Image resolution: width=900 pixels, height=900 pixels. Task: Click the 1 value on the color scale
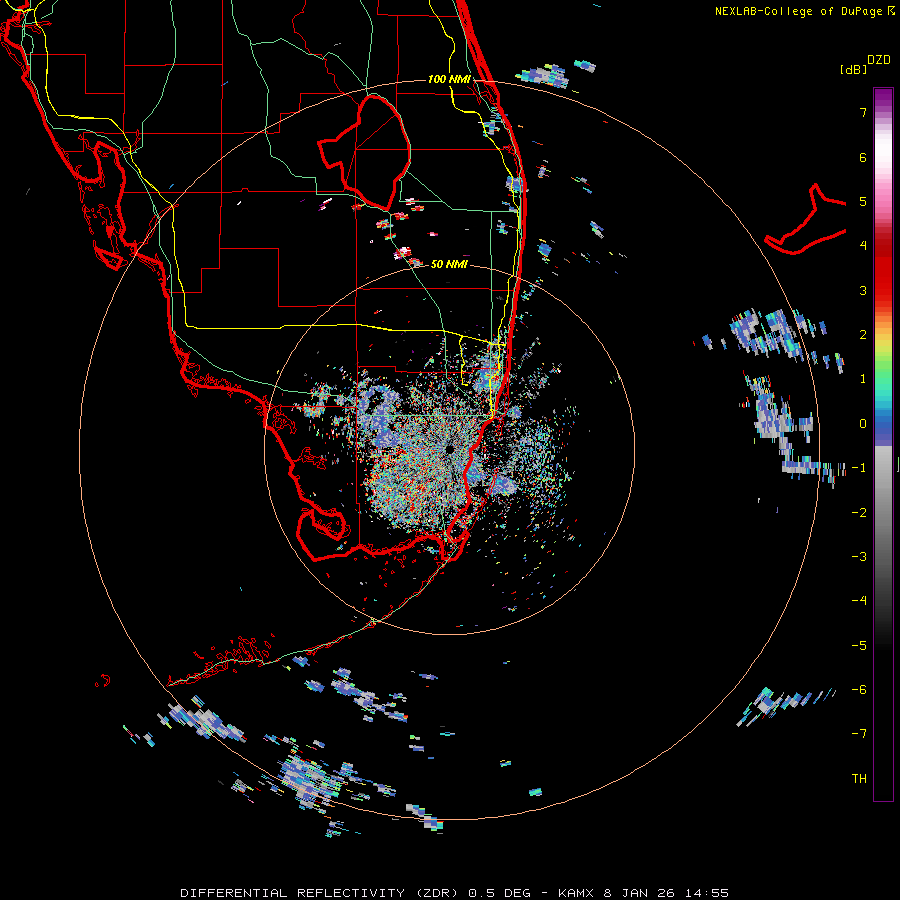point(863,379)
